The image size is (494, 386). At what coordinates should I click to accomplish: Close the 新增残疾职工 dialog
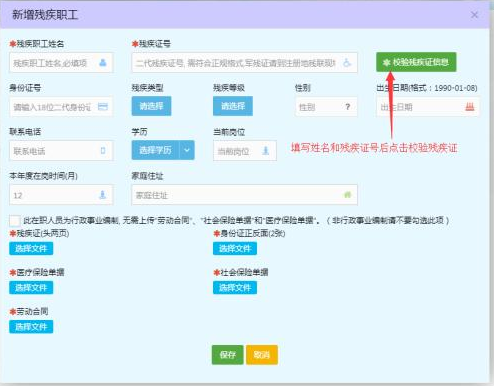[x=474, y=15]
